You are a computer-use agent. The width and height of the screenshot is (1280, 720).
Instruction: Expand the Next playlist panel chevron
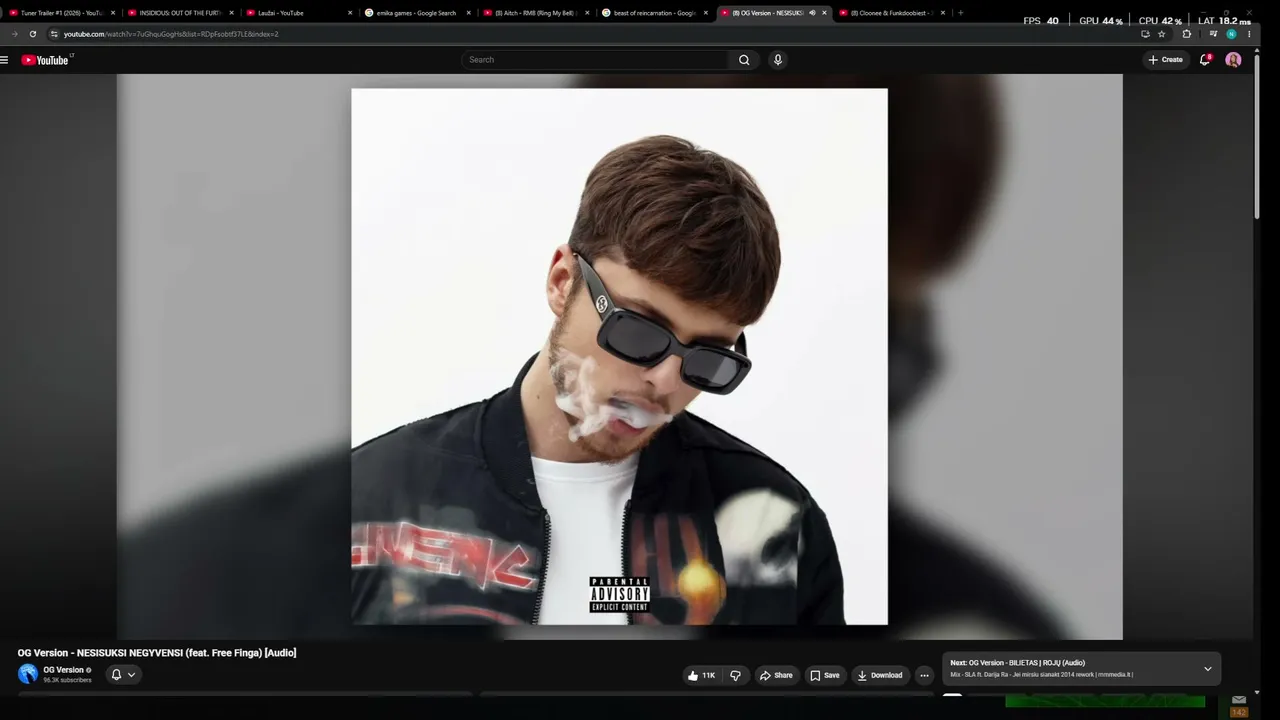click(1207, 669)
